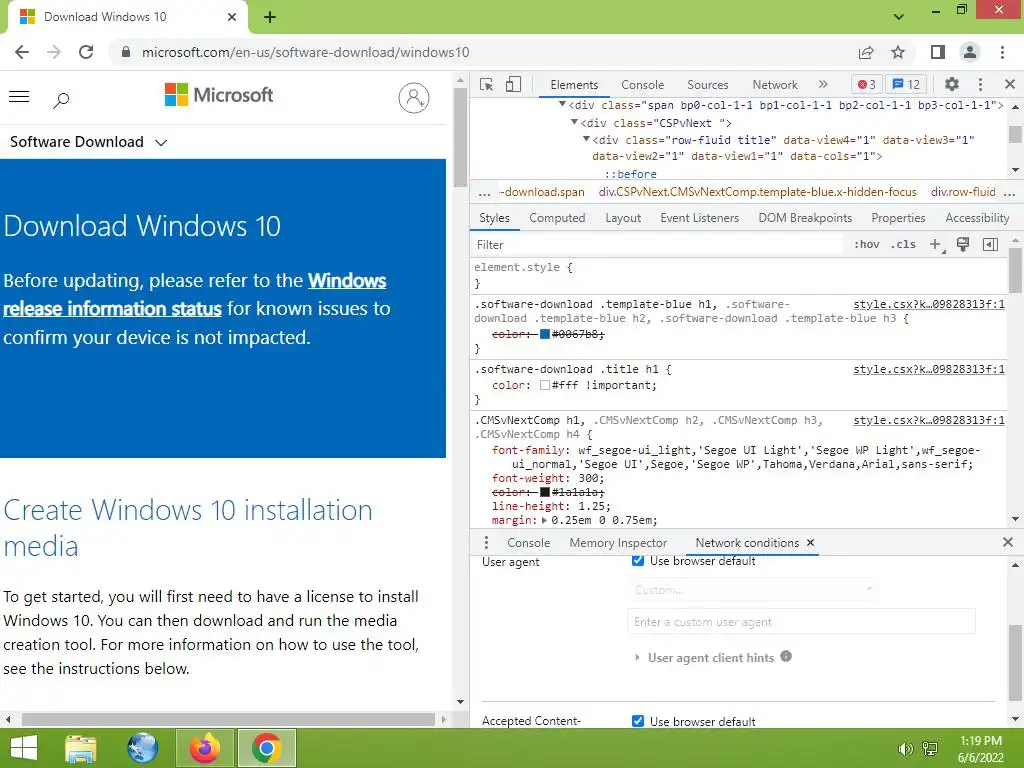Image resolution: width=1024 pixels, height=768 pixels.
Task: Click the #fff white color swatch
Action: [545, 385]
